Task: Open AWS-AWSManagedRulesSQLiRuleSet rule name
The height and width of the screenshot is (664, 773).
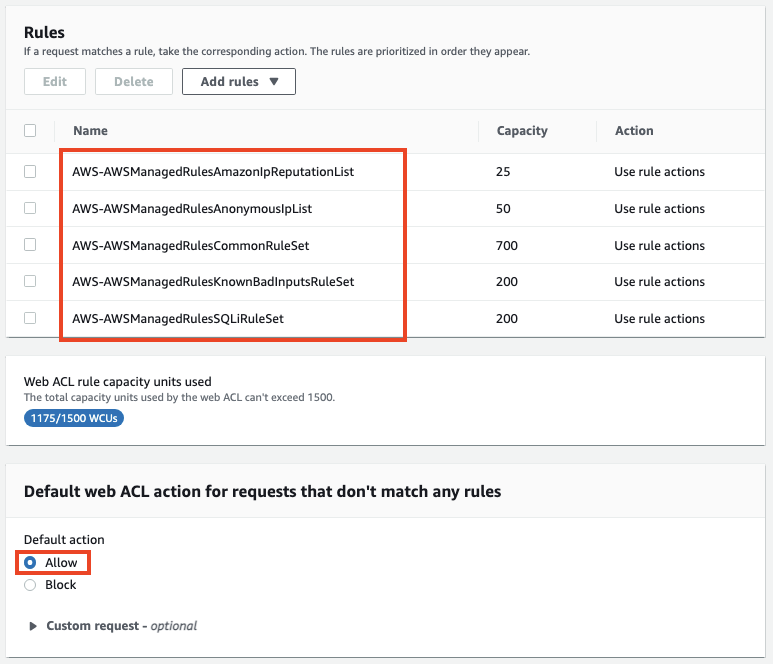Action: (x=178, y=319)
